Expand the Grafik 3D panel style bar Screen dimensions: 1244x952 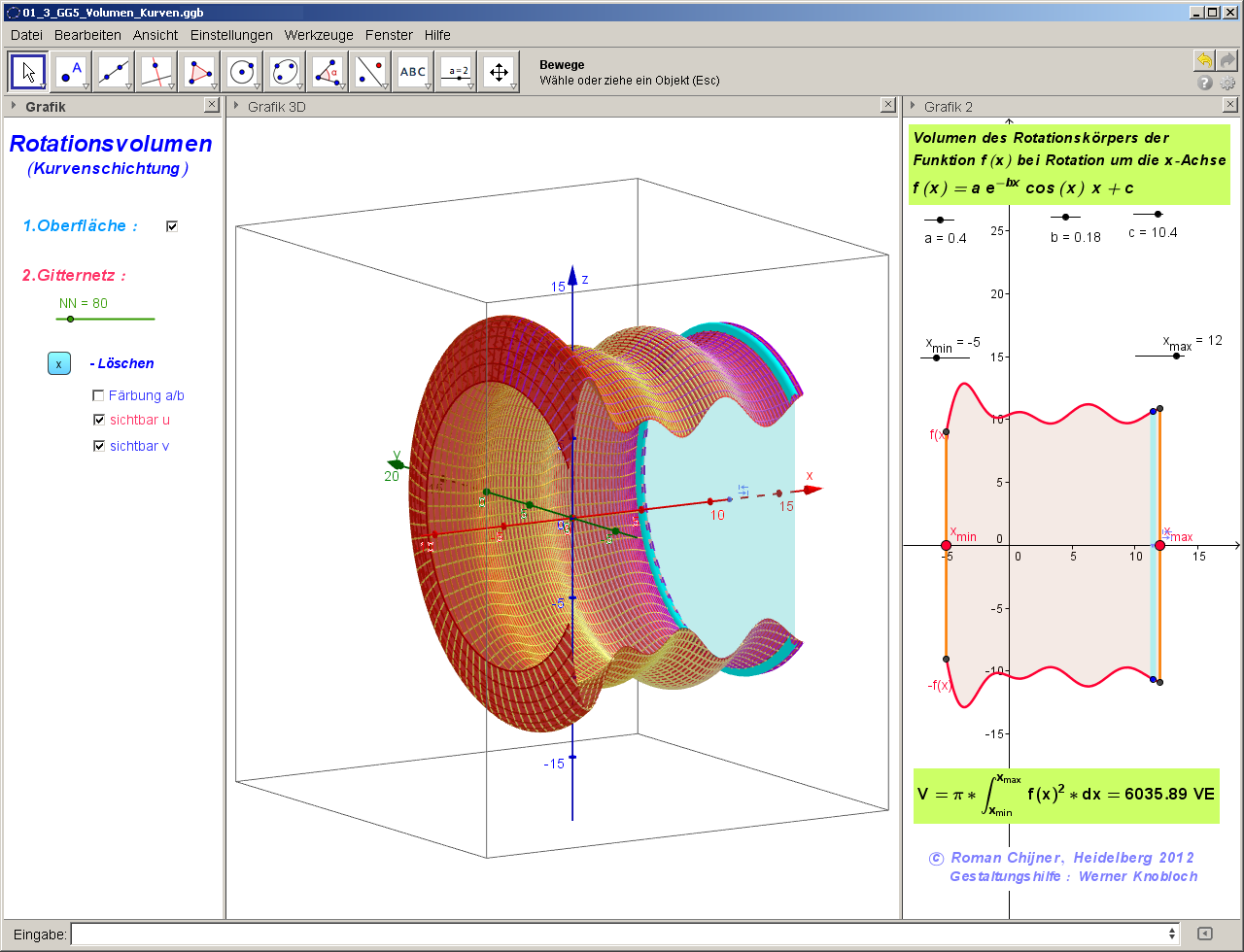point(236,106)
